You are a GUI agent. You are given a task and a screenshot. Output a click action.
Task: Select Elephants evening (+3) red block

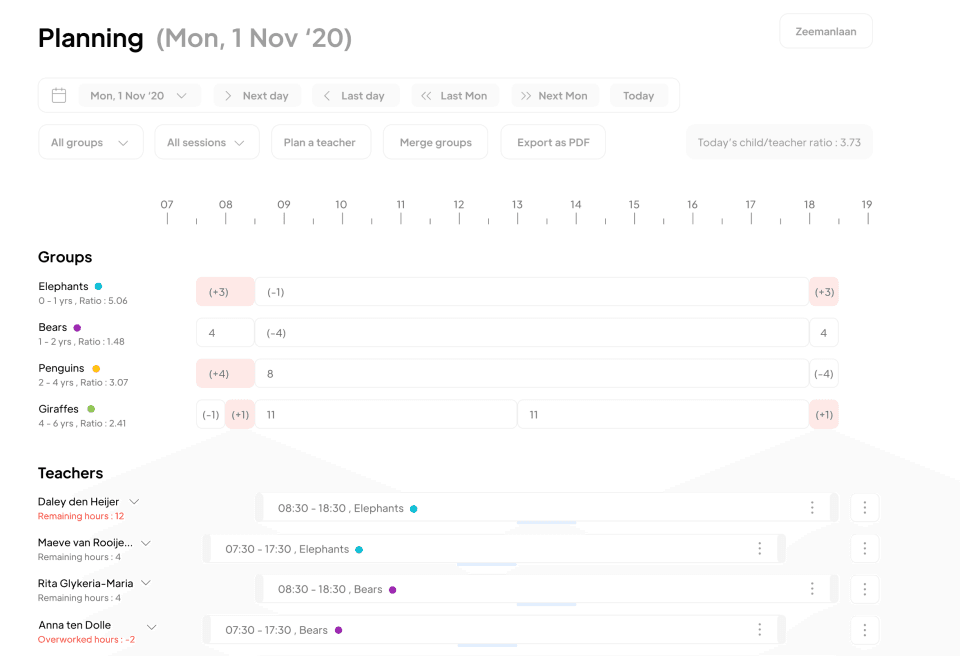point(824,292)
